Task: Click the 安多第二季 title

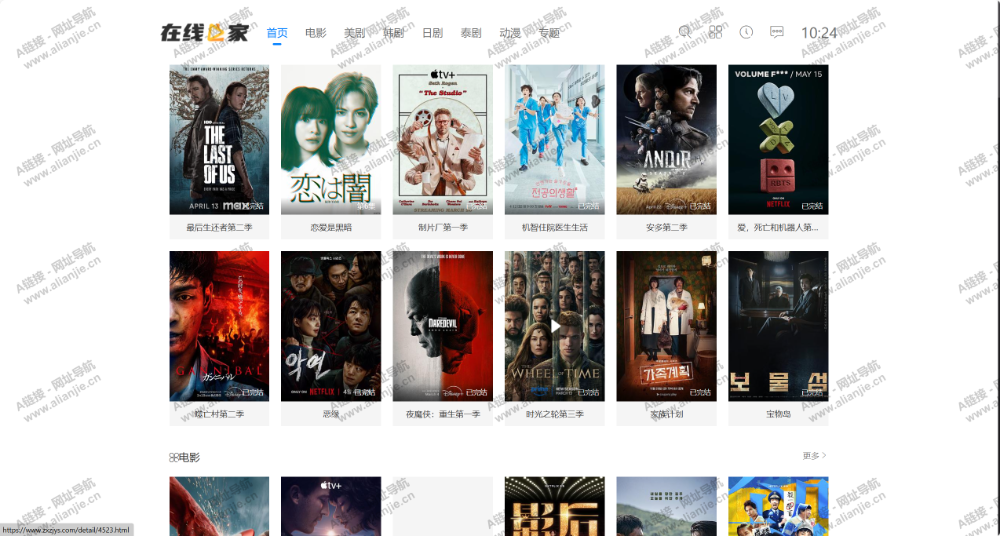Action: [x=666, y=227]
